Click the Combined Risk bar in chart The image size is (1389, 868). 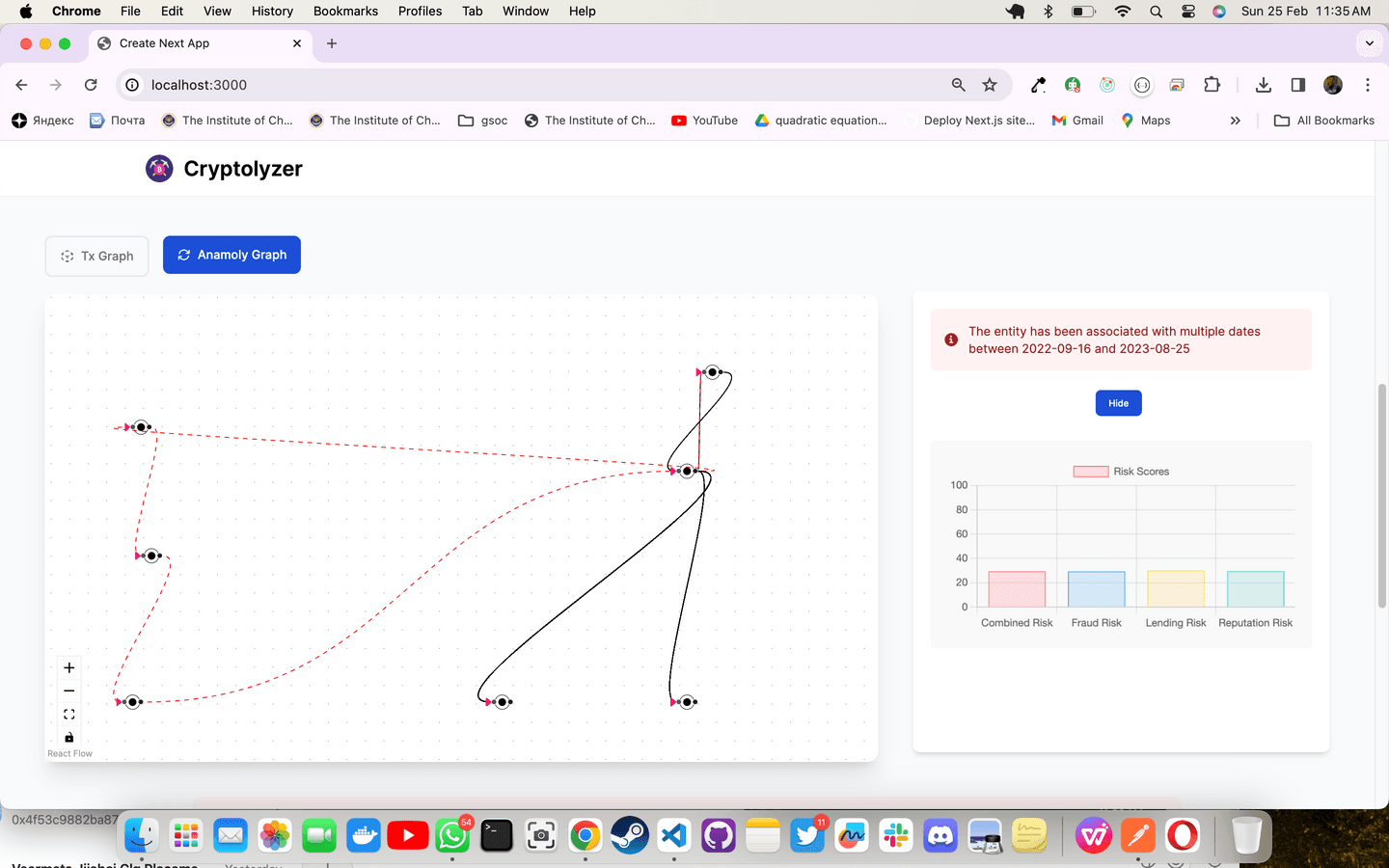coord(1017,589)
